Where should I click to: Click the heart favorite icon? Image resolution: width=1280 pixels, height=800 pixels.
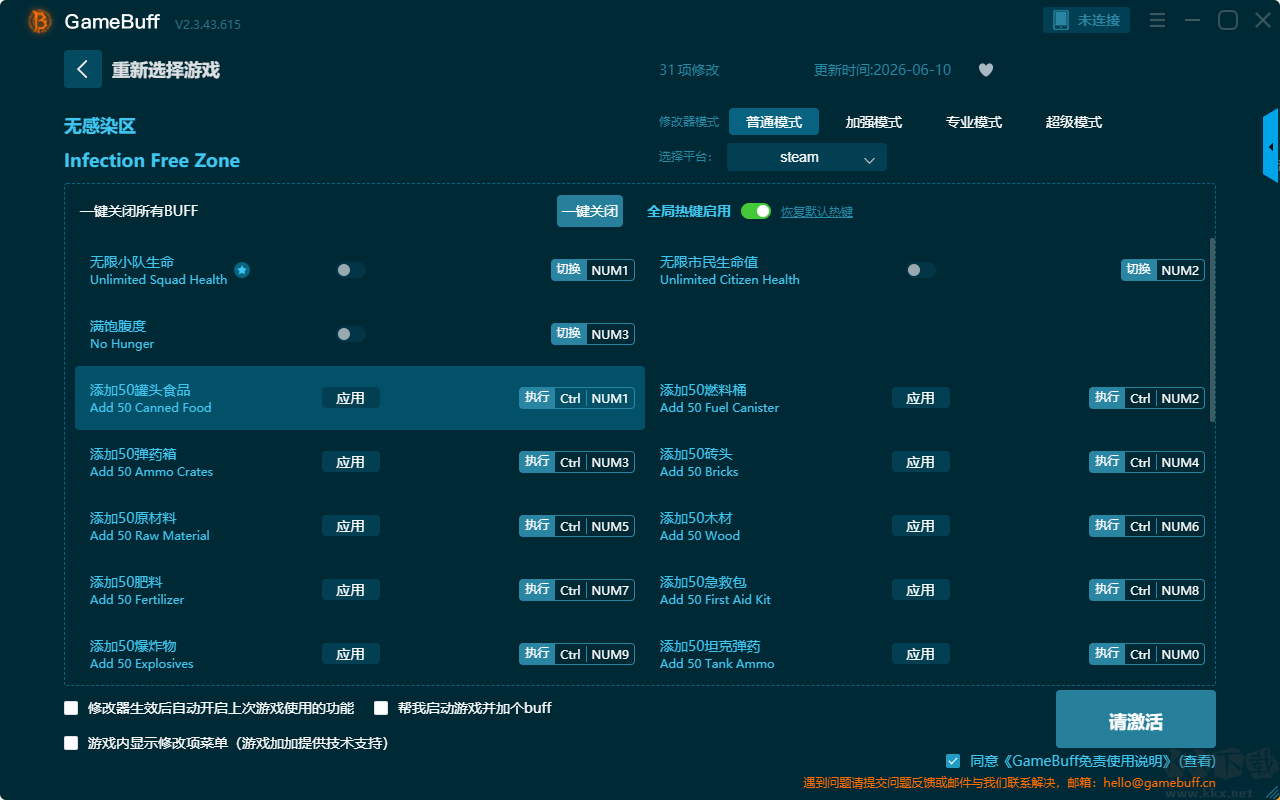tap(986, 70)
